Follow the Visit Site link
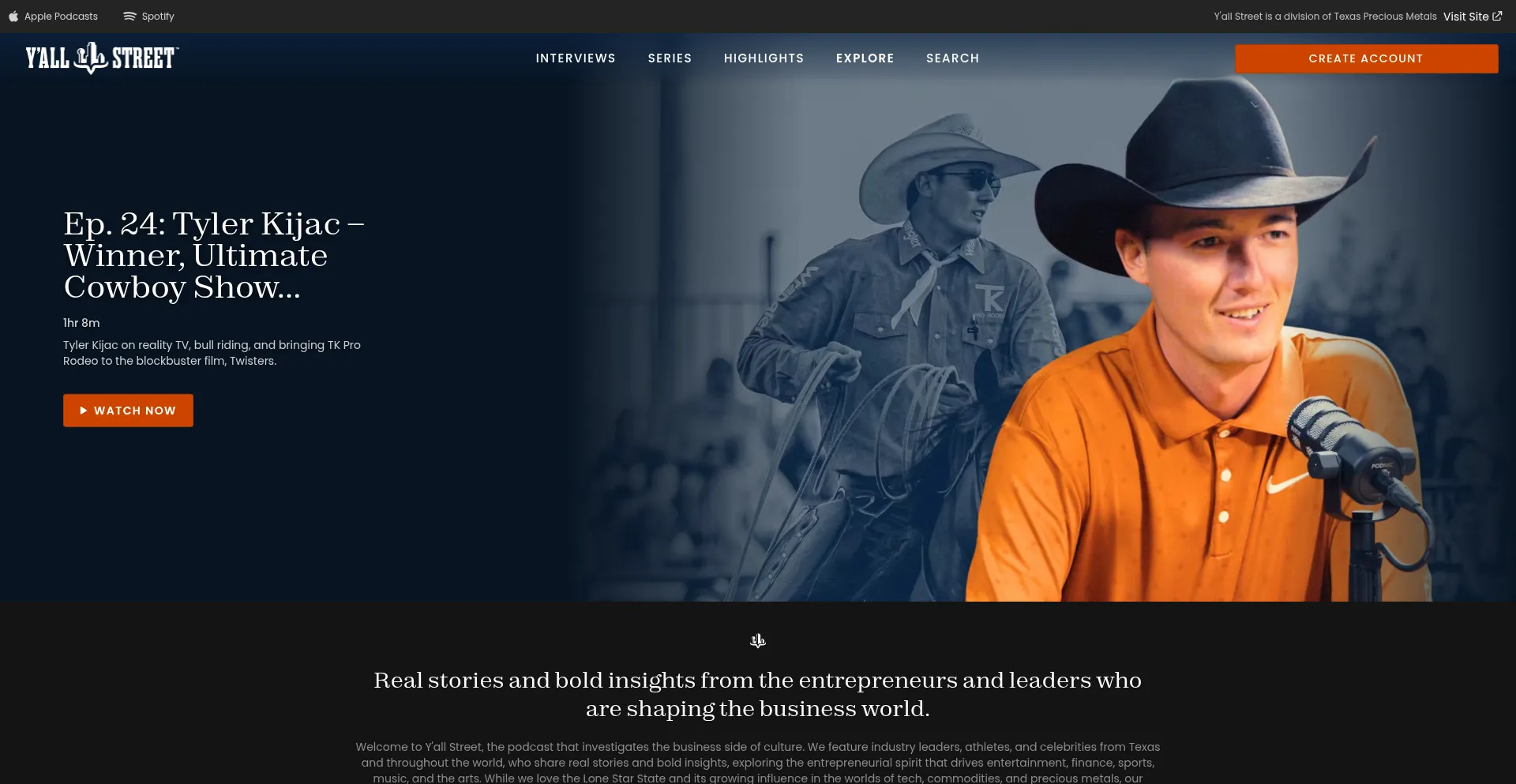 1465,17
